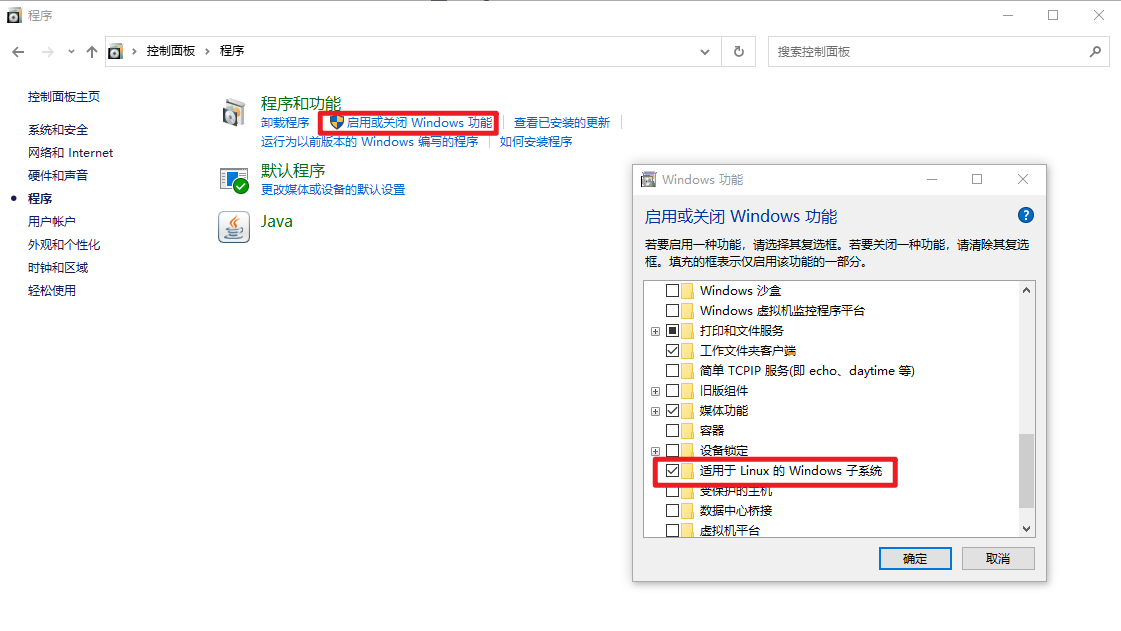The width and height of the screenshot is (1121, 631).
Task: Open 轻松使用 in sidebar
Action: (x=51, y=290)
